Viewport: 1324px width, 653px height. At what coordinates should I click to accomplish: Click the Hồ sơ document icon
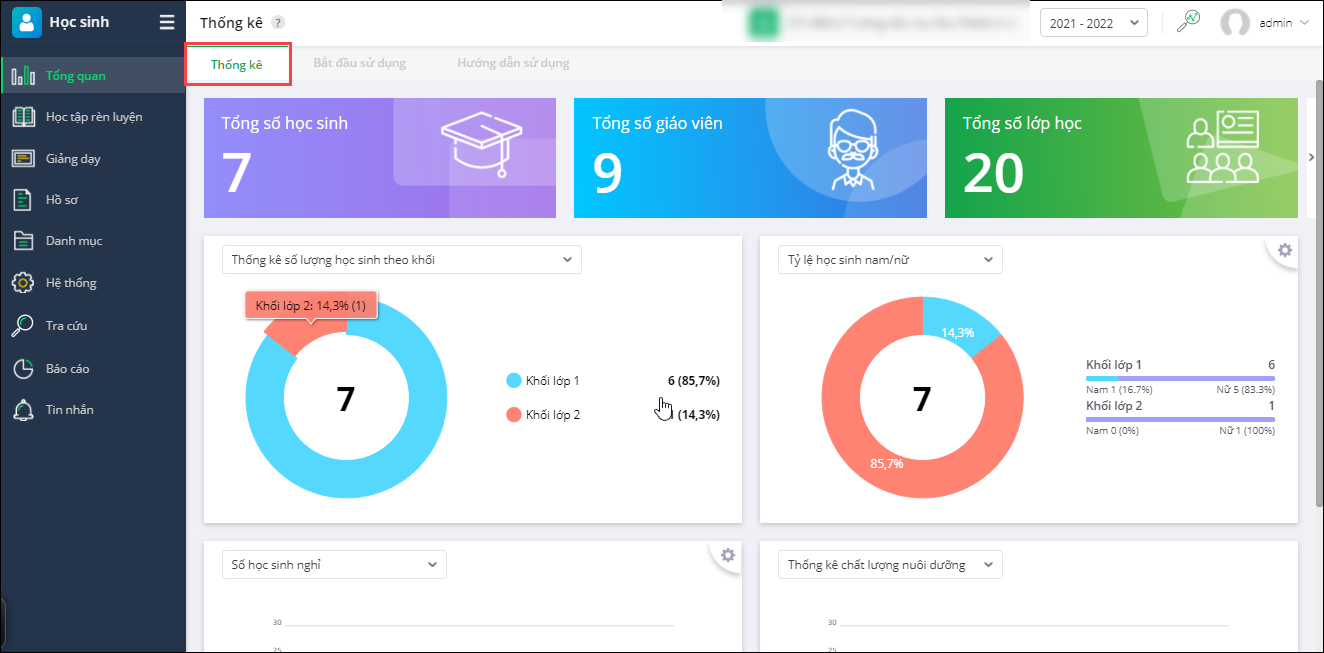tap(23, 199)
